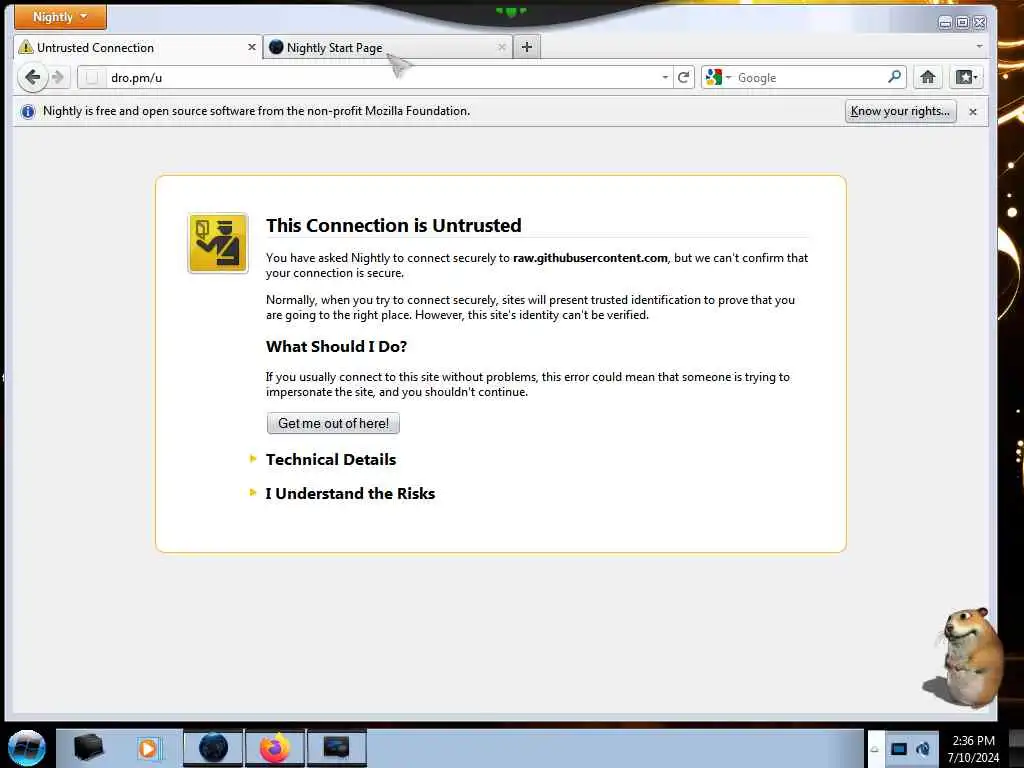The width and height of the screenshot is (1024, 768).
Task: Open the list all tabs dropdown arrow
Action: 979,46
